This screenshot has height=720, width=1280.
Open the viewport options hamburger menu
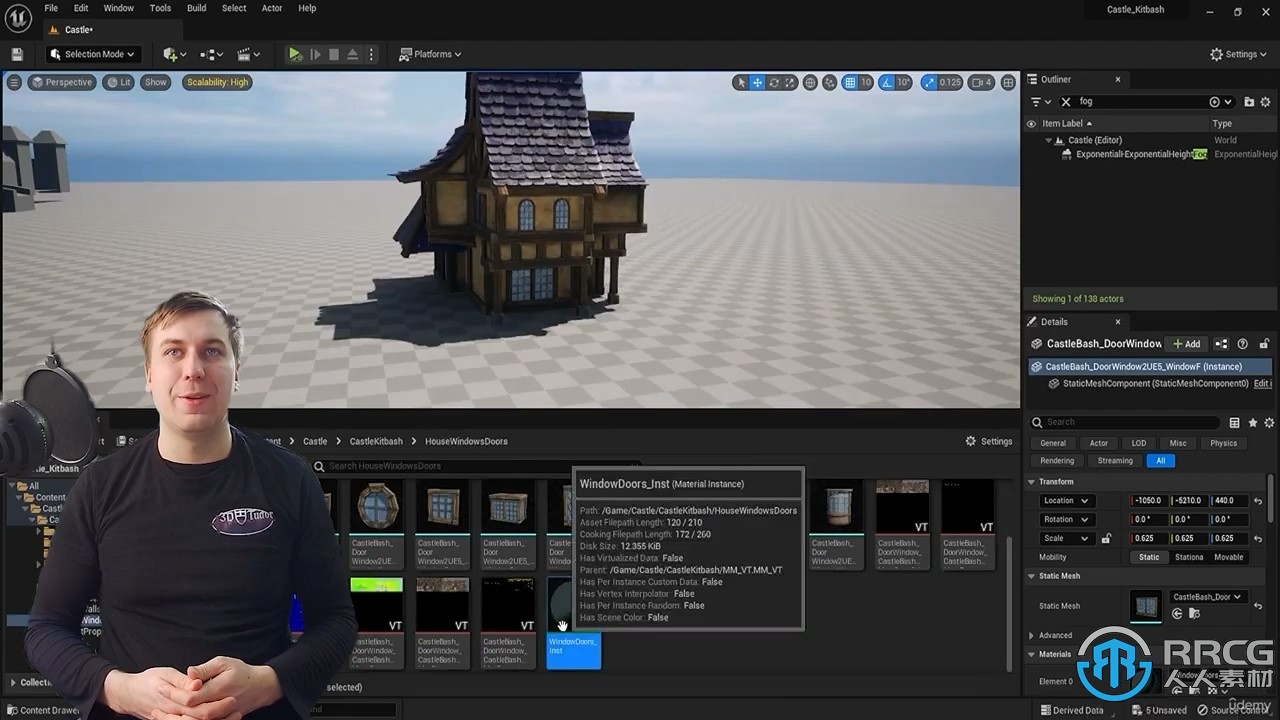coord(14,82)
